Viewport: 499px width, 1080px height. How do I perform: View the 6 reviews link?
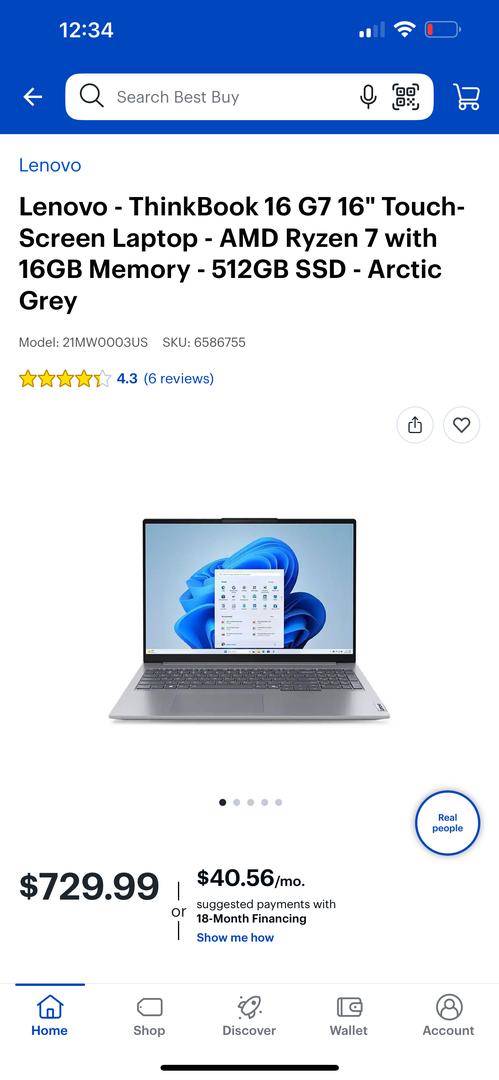pos(179,378)
